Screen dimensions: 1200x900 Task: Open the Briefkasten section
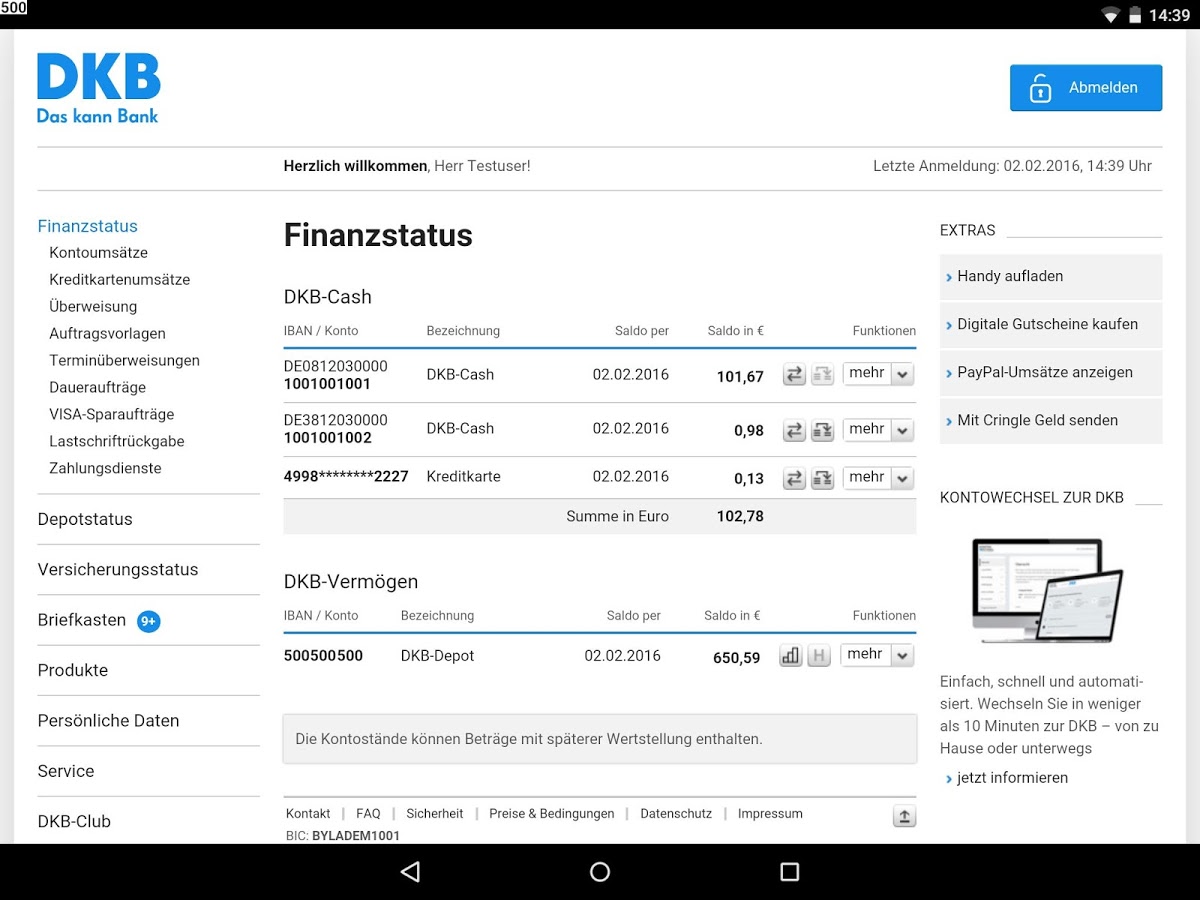(x=82, y=621)
